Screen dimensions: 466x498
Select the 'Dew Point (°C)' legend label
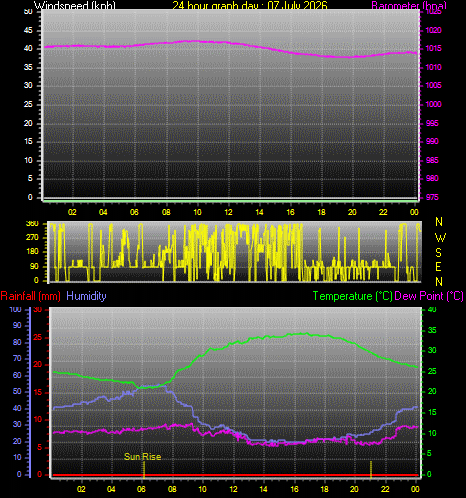429,296
